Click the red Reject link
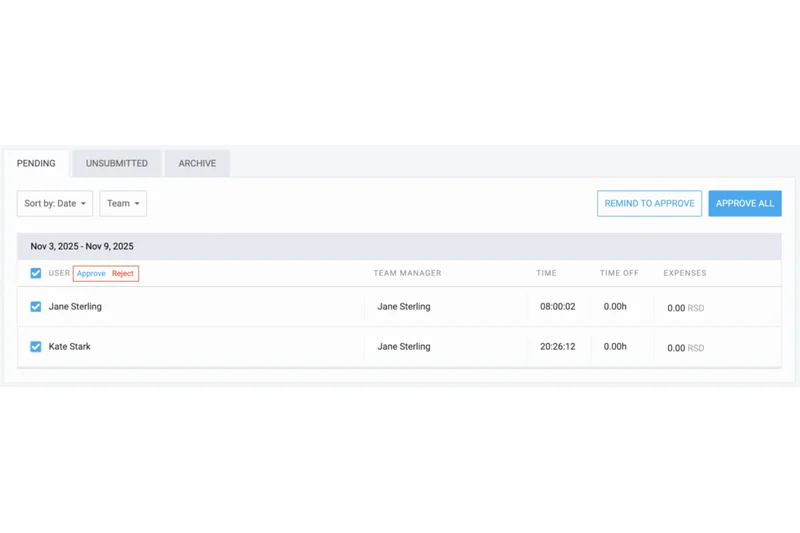800x533 pixels. 122,273
